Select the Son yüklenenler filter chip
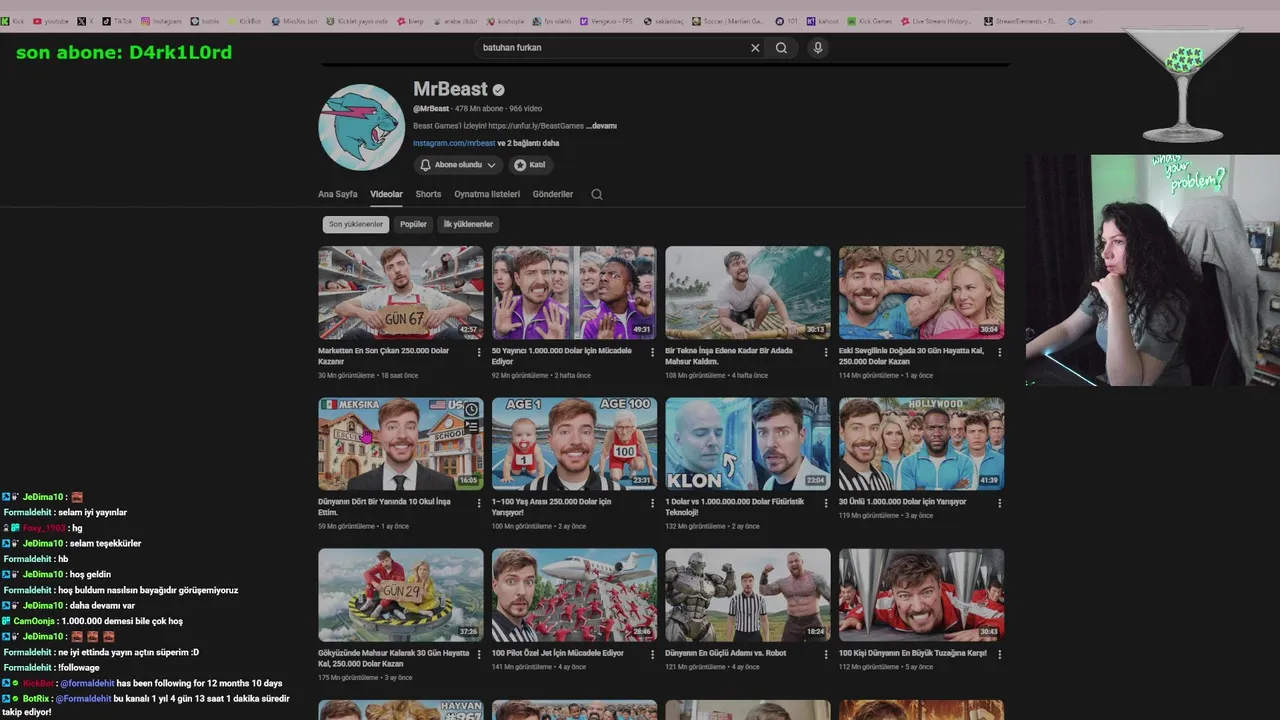The width and height of the screenshot is (1280, 720). tap(356, 224)
